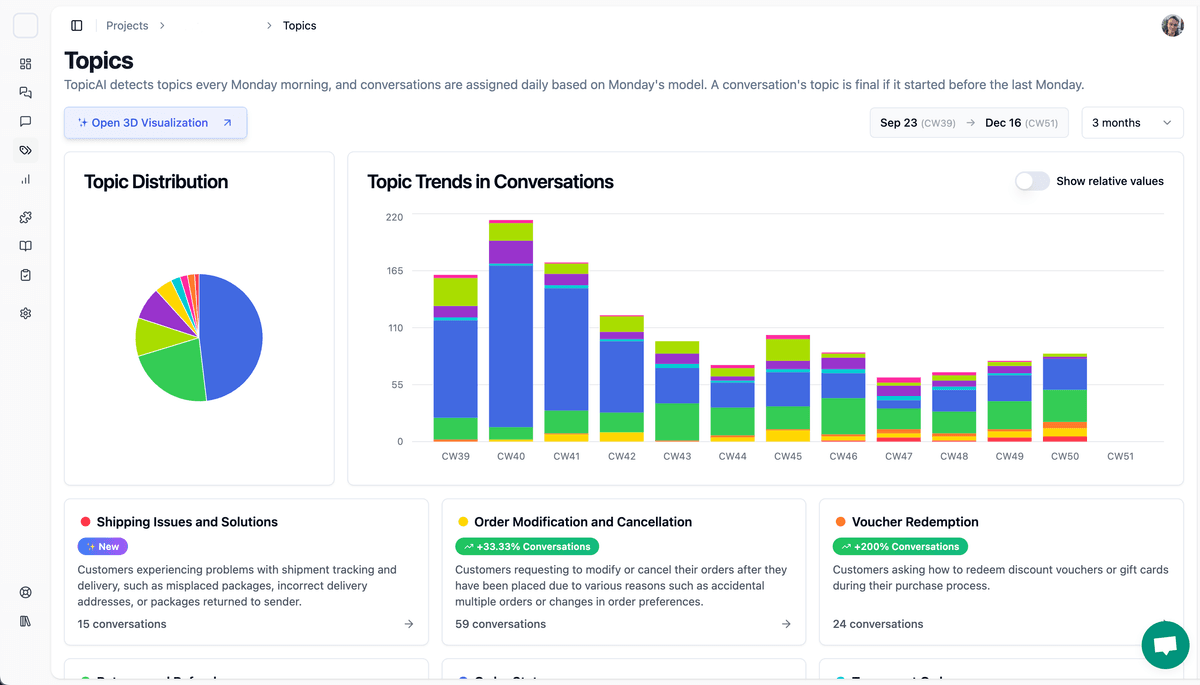Expand the Order Modification and Cancellation card arrow
The height and width of the screenshot is (685, 1200).
pos(786,624)
